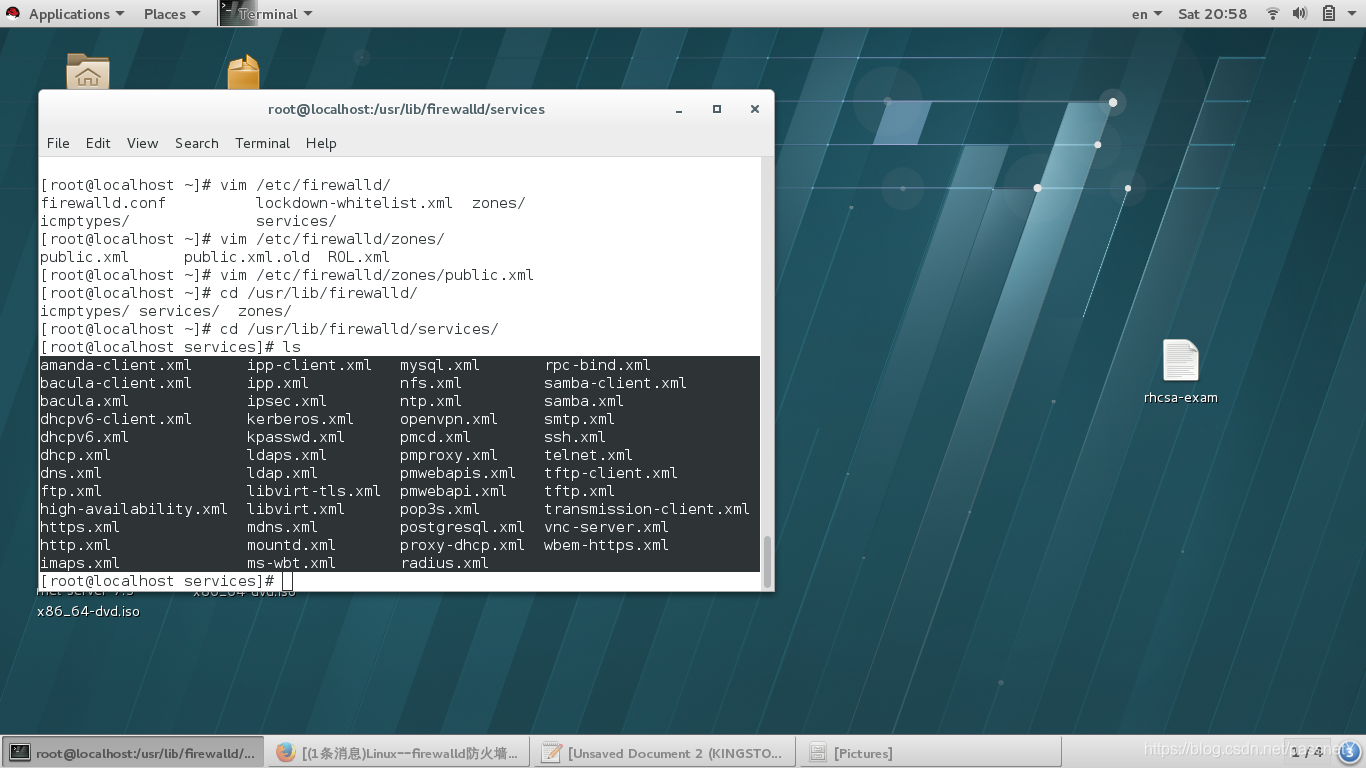Click lockdown-whitelist.xml in terminal output
The height and width of the screenshot is (768, 1366).
(x=354, y=203)
